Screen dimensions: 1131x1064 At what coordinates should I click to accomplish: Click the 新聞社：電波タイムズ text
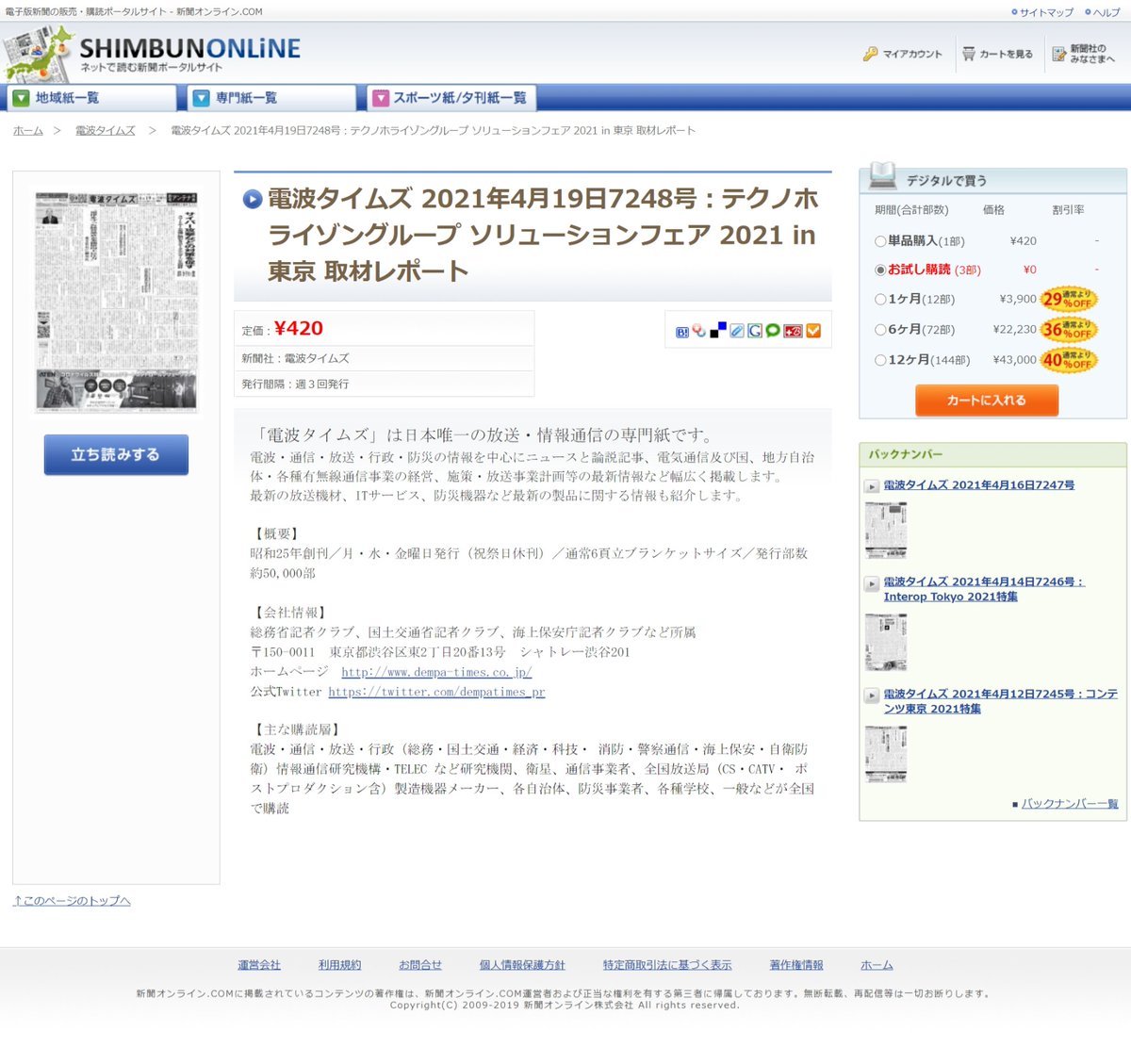295,358
